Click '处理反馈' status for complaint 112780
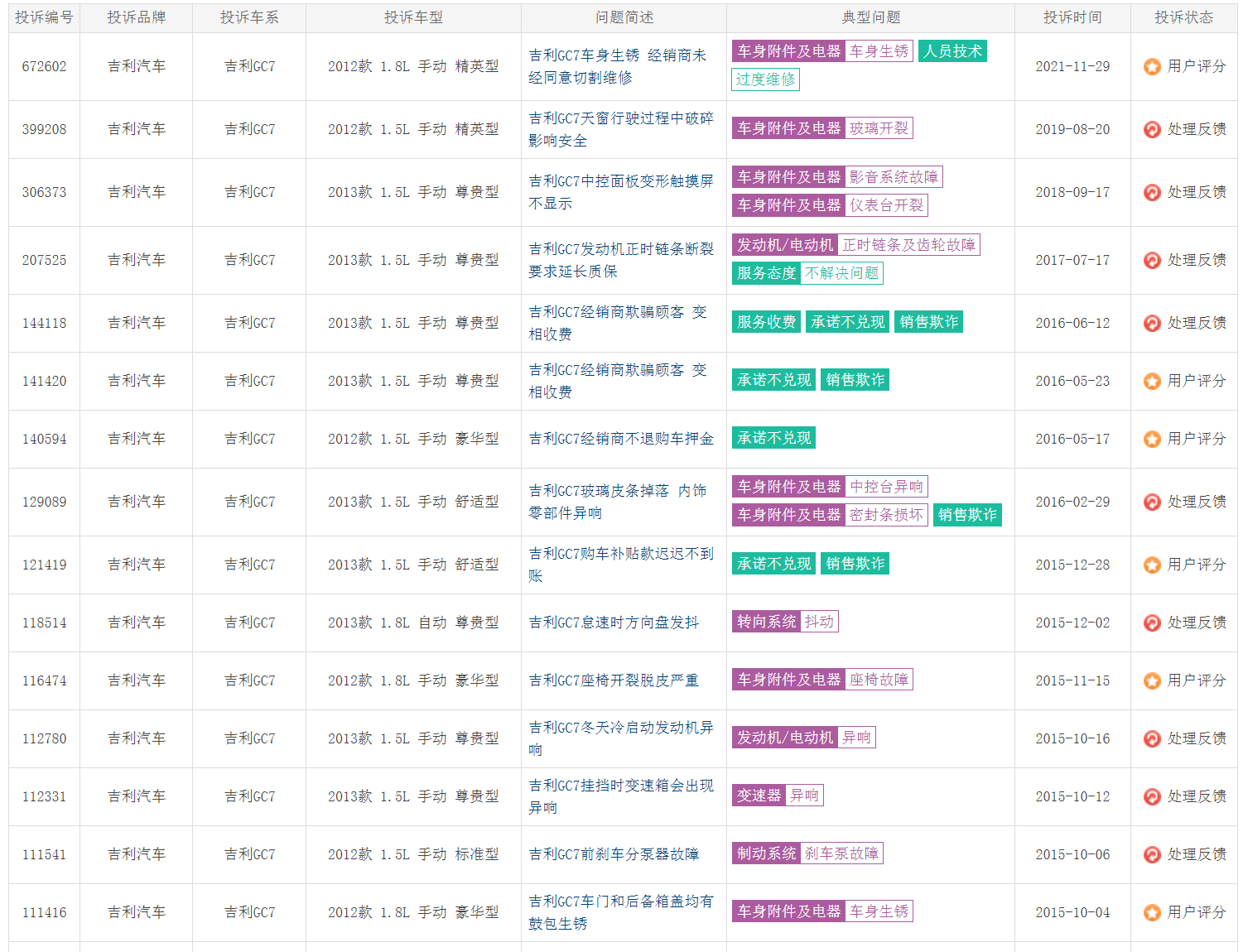Viewport: 1243px width, 952px height. 1197,738
